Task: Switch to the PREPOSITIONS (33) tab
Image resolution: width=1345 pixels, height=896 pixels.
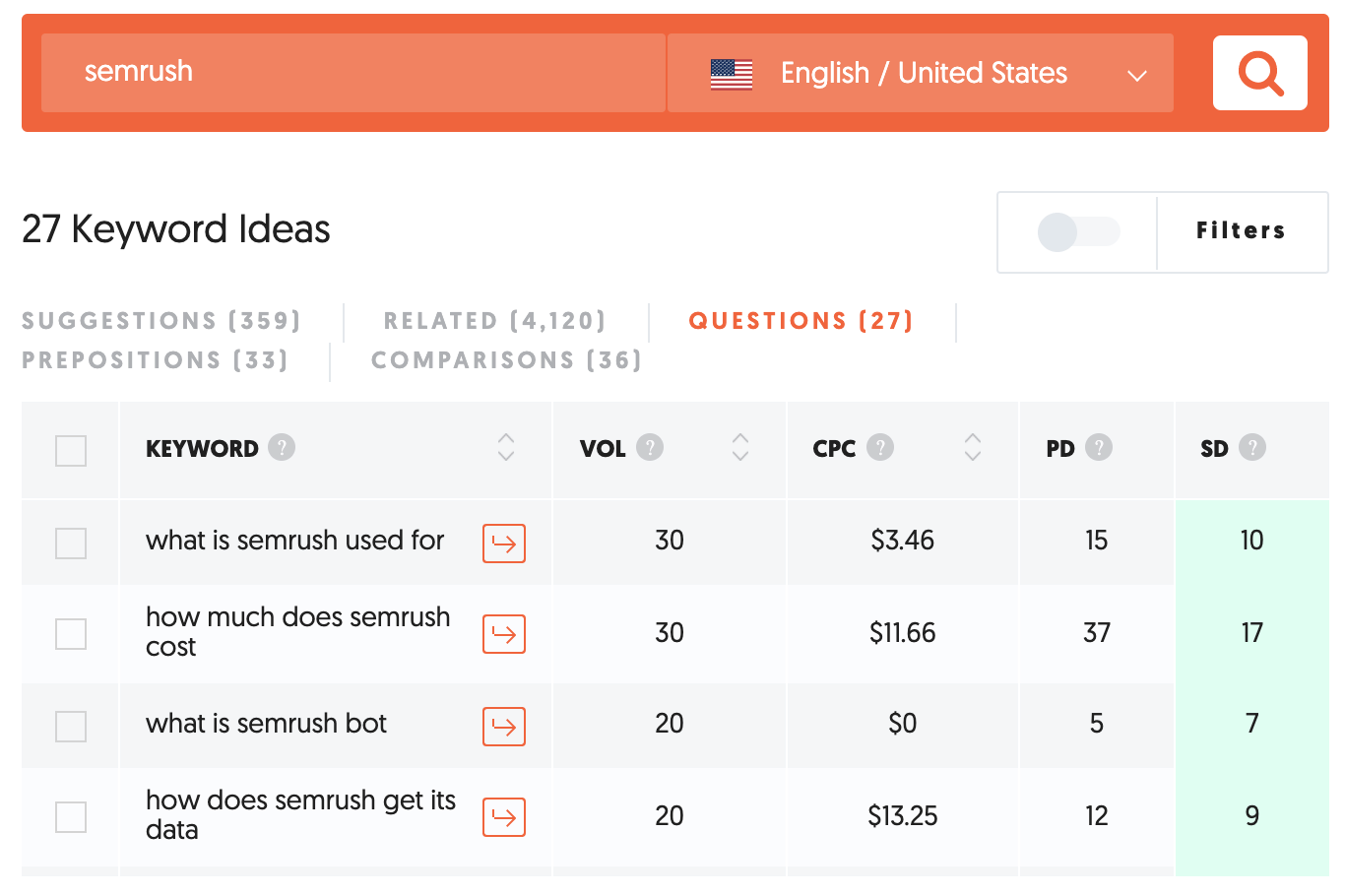Action: click(x=156, y=360)
